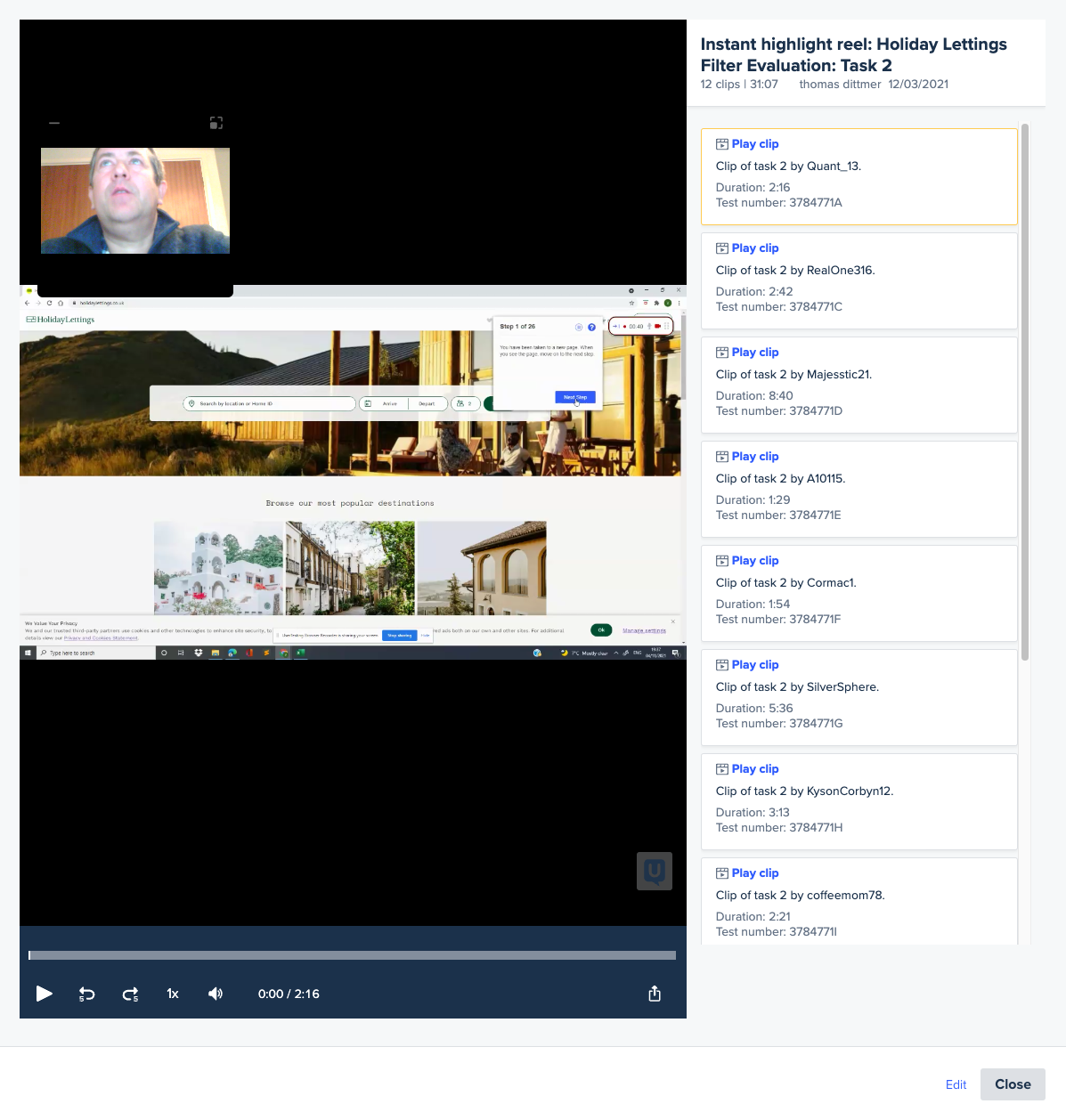1066x1120 pixels.
Task: Skip forward 5 seconds in video
Action: 130,994
